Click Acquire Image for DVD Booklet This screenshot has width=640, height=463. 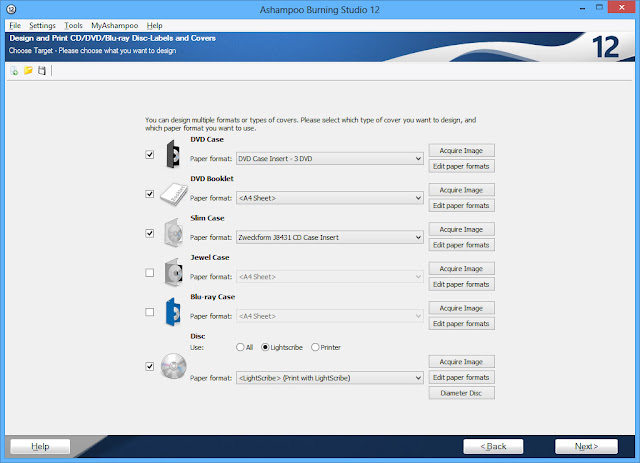click(461, 190)
